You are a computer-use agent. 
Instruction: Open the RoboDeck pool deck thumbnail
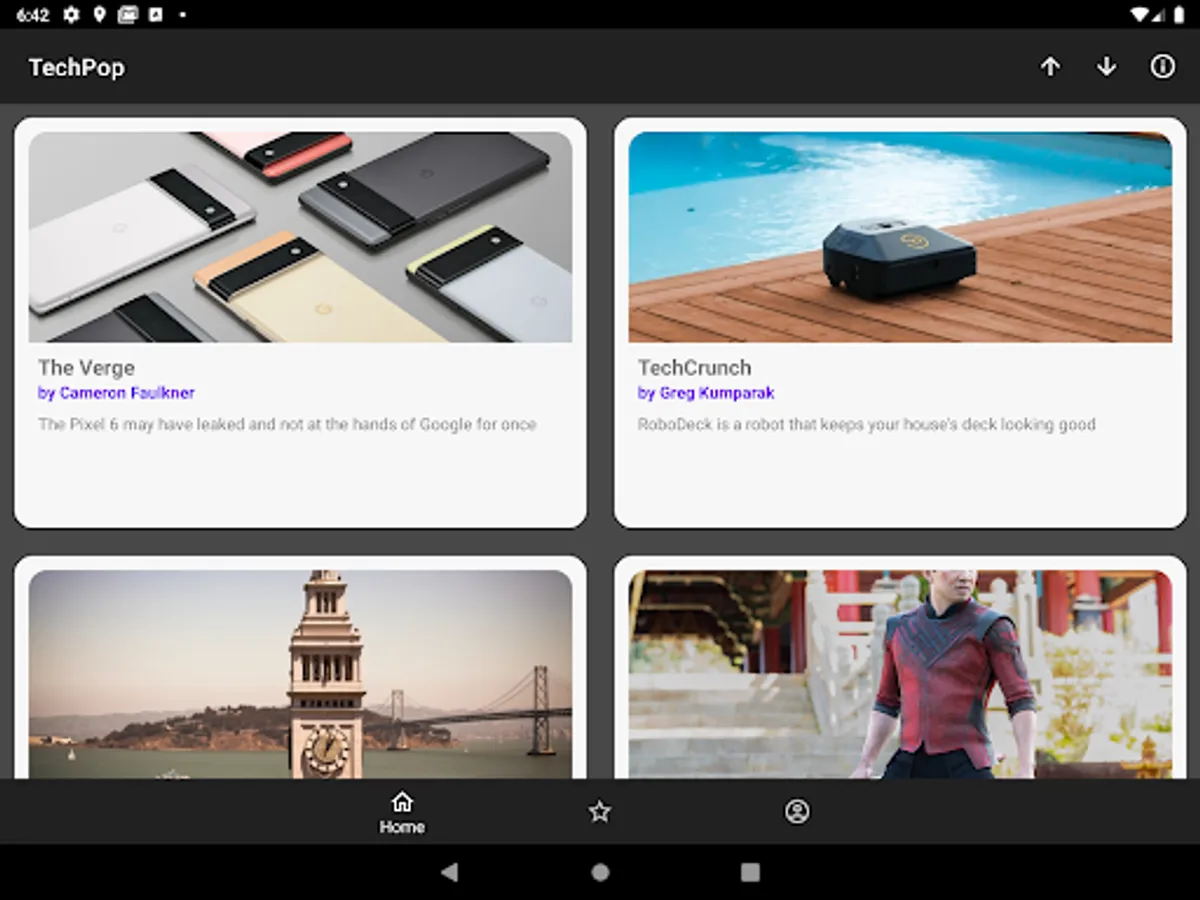pos(900,237)
